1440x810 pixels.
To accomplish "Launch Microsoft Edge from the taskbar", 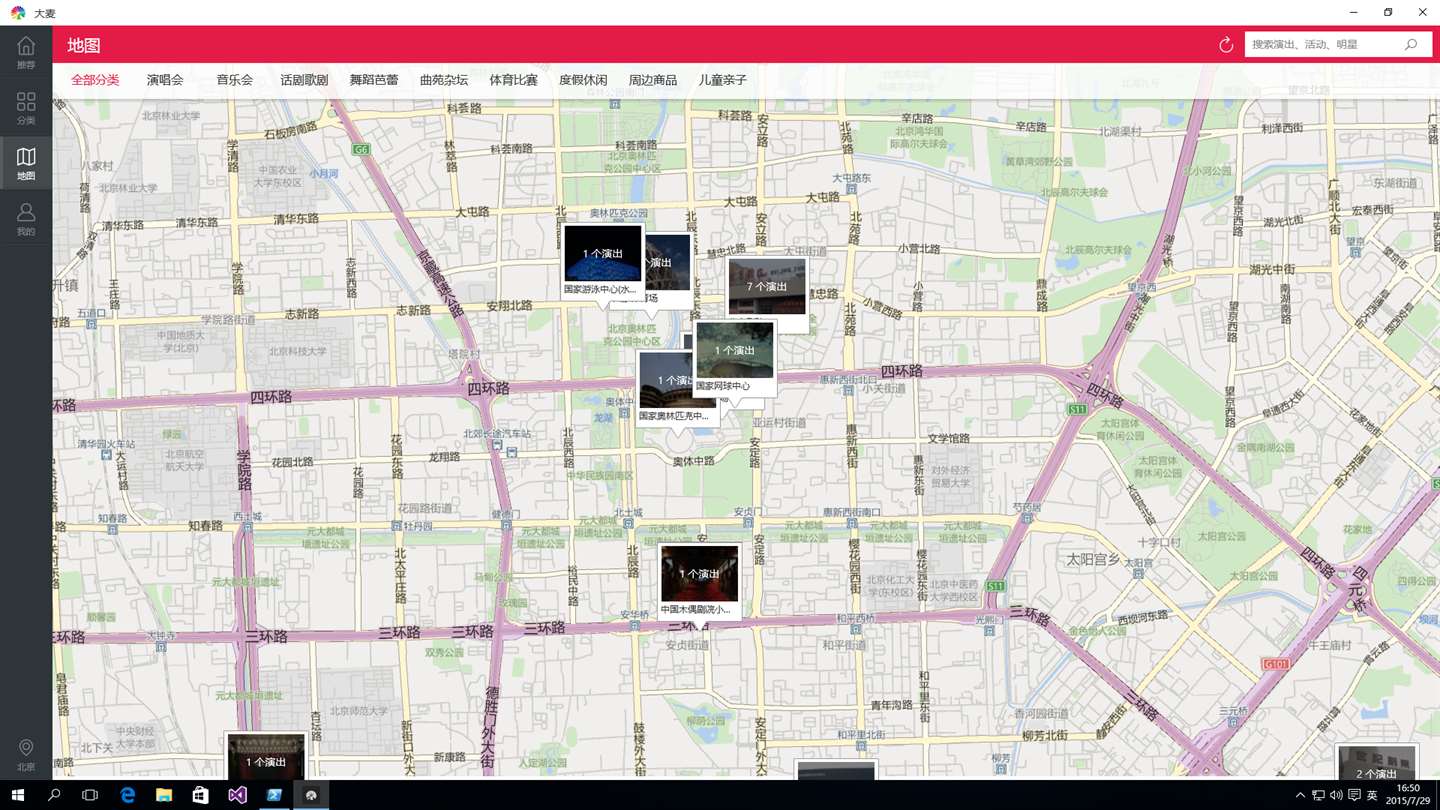I will [x=127, y=795].
